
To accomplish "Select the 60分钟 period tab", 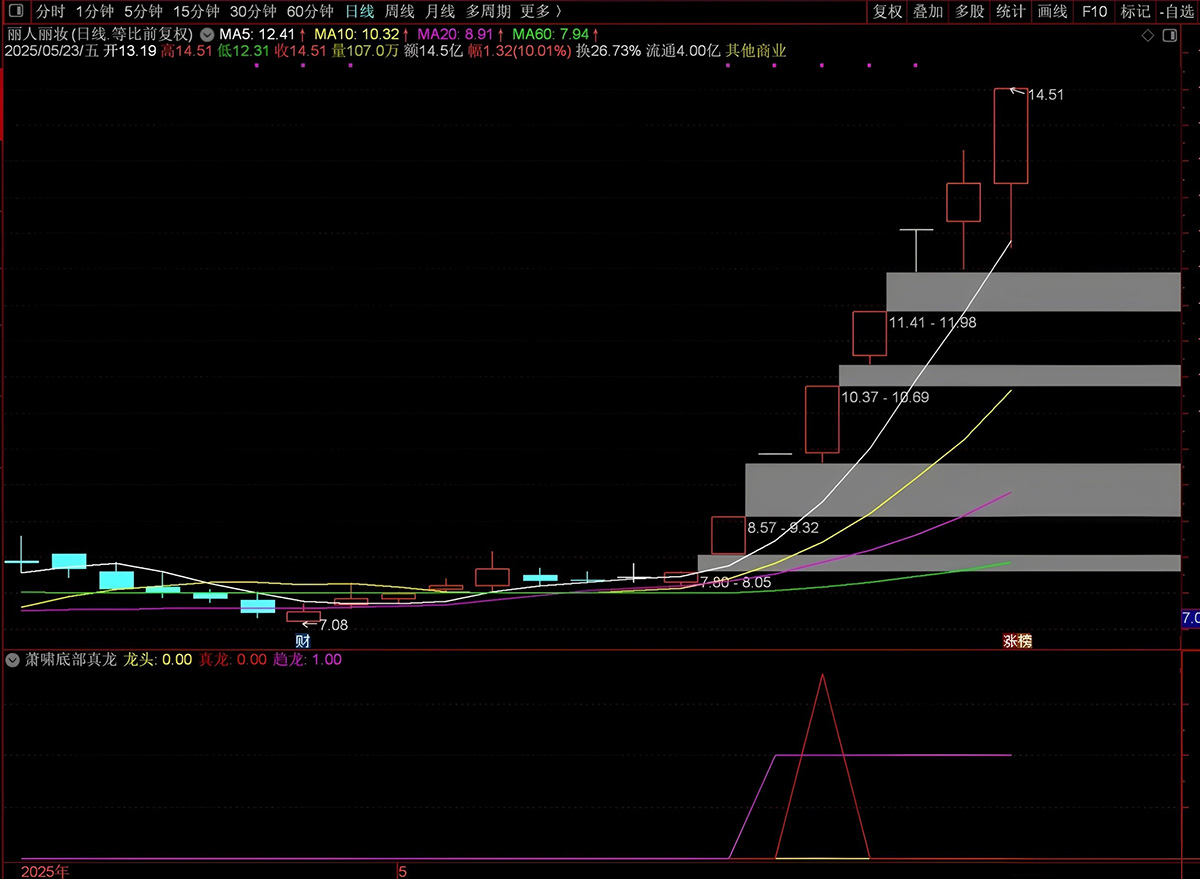I will [309, 12].
